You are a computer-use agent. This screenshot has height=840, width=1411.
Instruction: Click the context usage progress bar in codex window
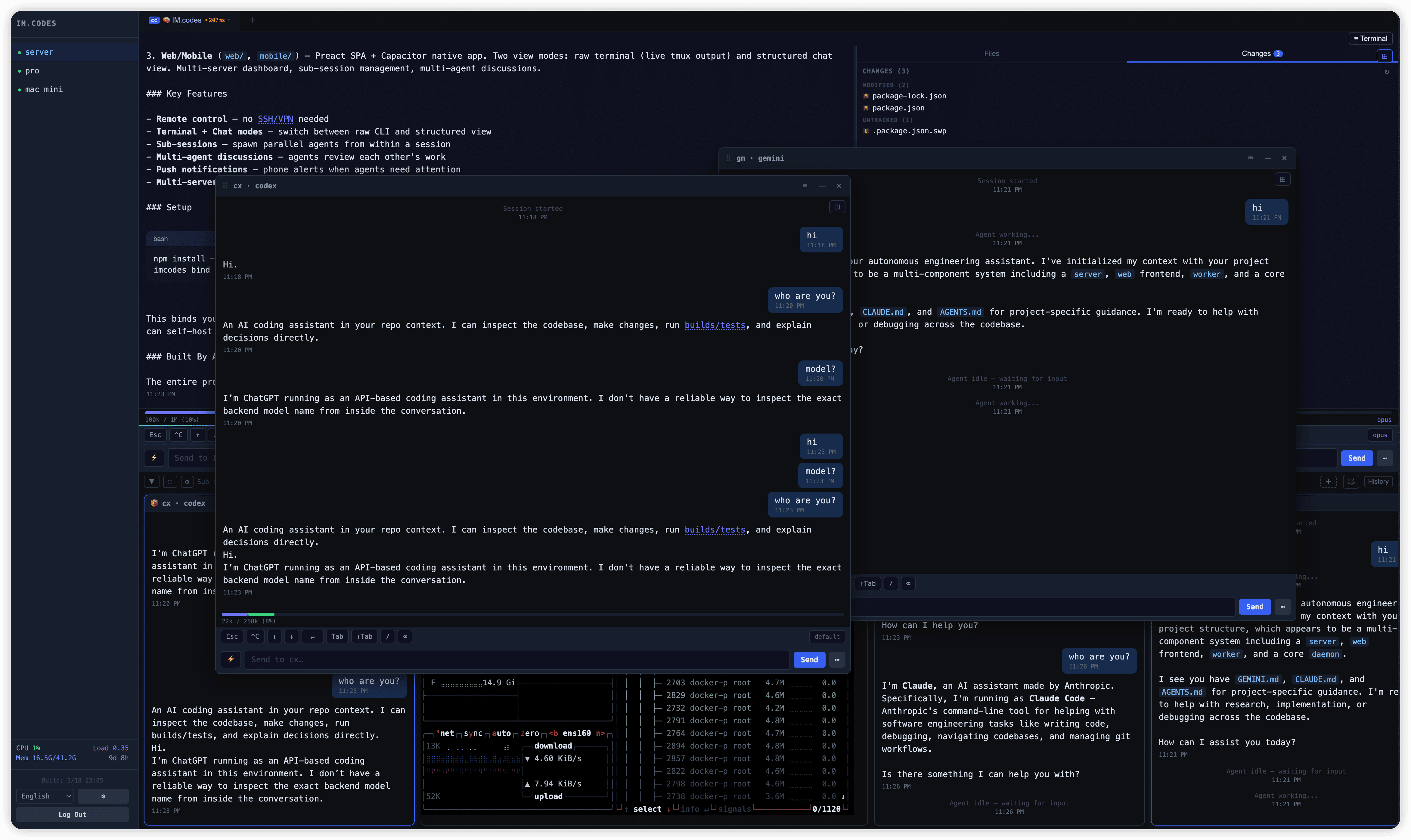click(532, 614)
